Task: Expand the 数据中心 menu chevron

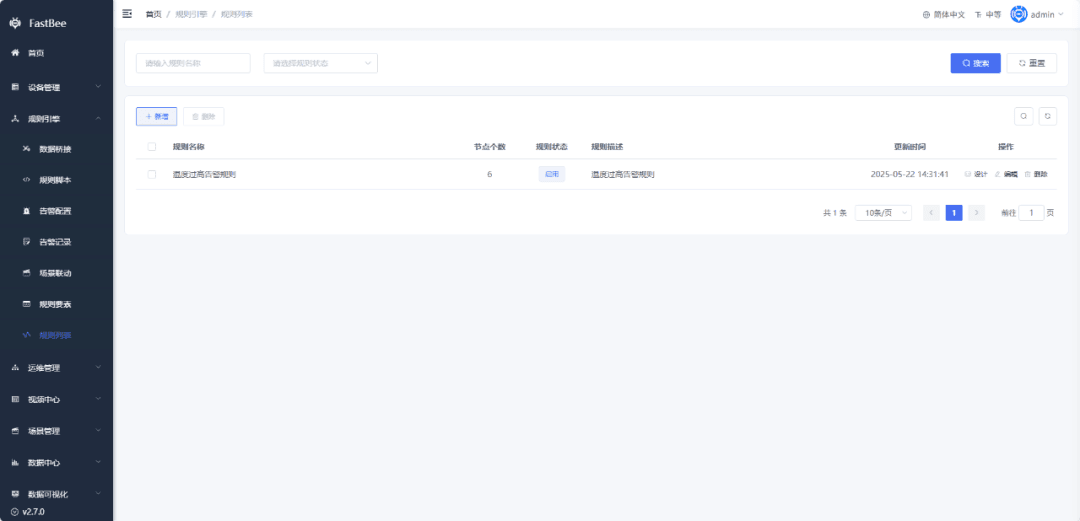Action: point(98,462)
